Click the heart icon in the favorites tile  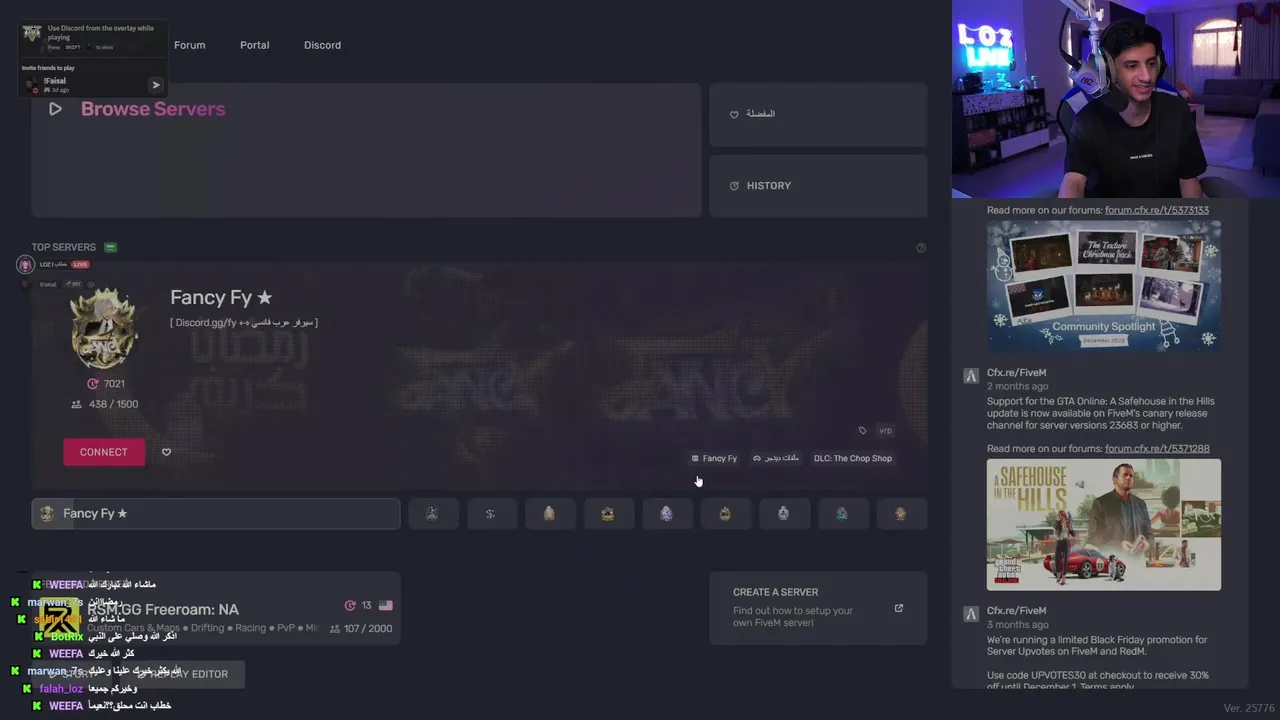tap(734, 114)
